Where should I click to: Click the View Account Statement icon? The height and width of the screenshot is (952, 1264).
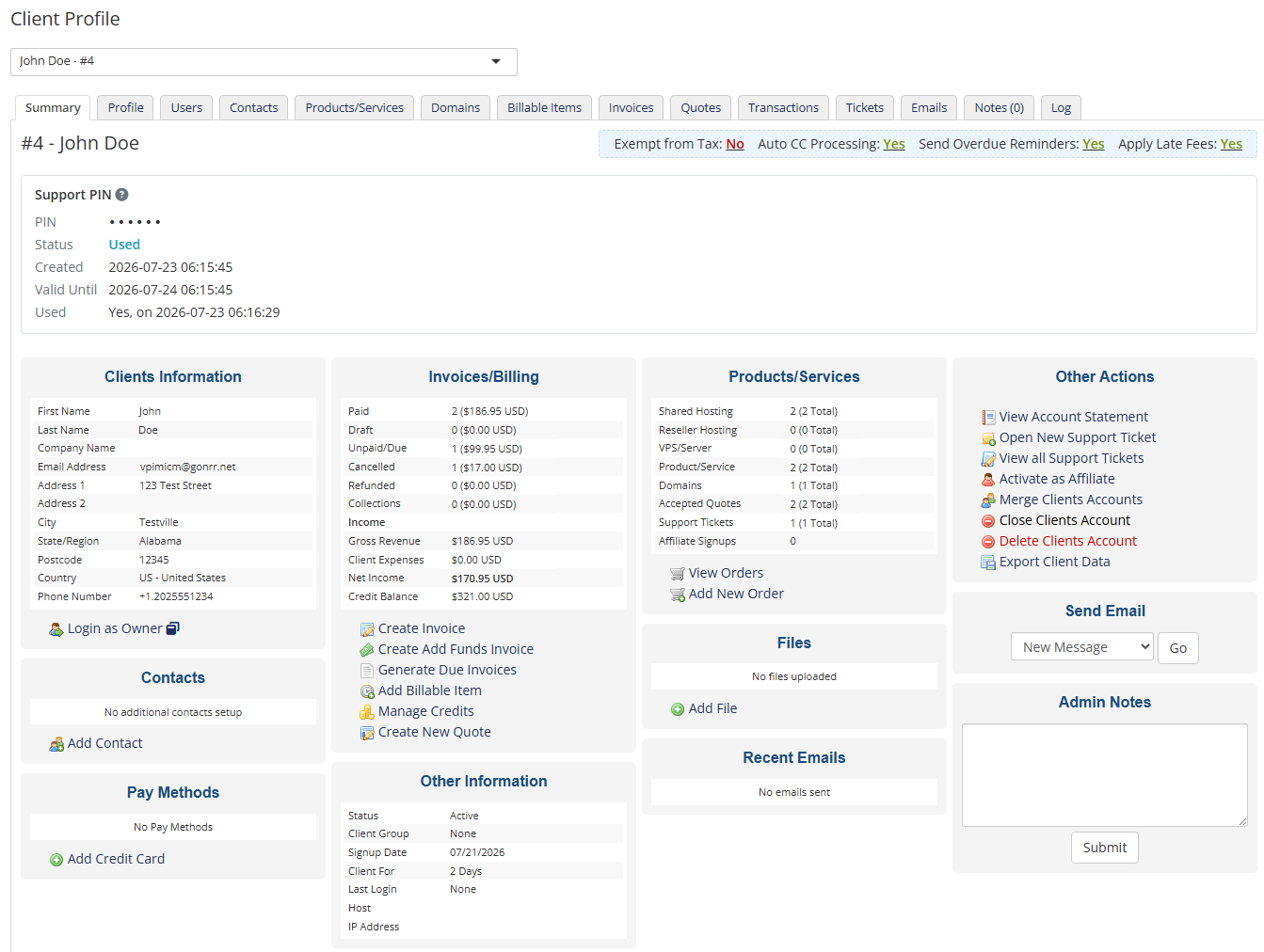pos(988,418)
